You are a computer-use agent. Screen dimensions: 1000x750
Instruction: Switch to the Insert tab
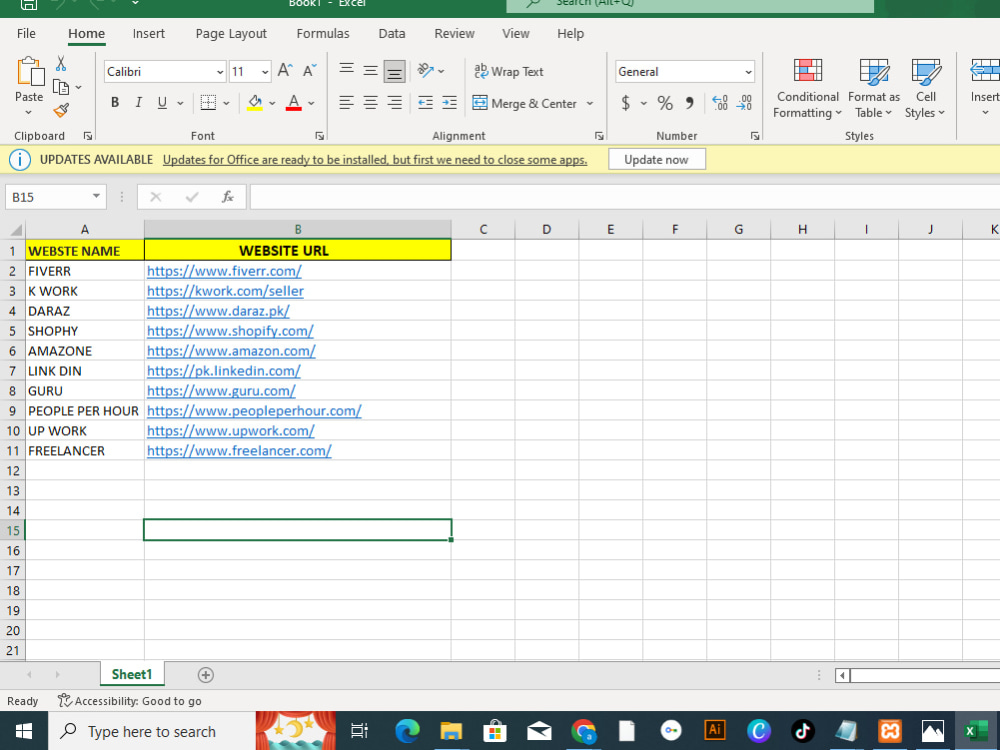point(149,34)
